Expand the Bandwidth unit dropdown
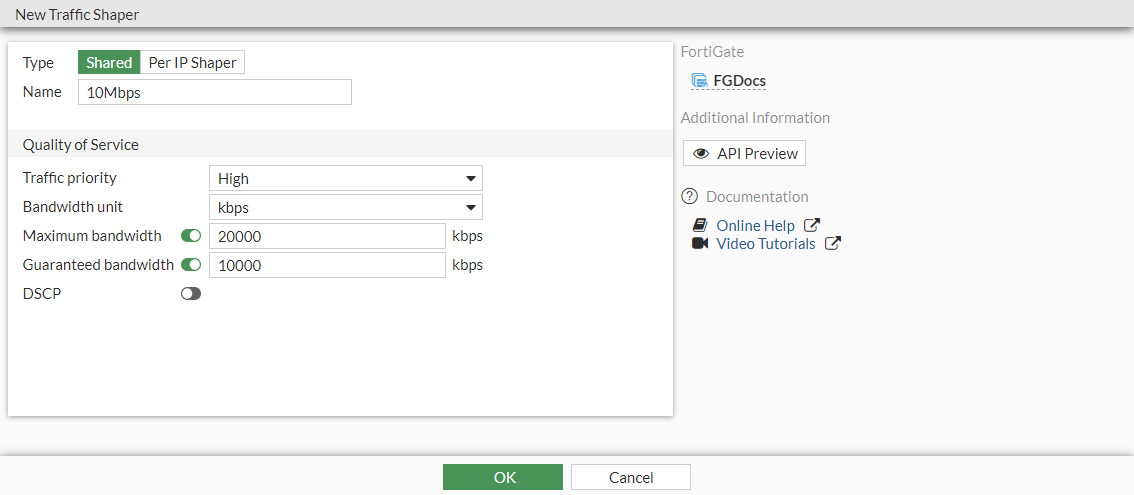The height and width of the screenshot is (495, 1134). pos(345,208)
